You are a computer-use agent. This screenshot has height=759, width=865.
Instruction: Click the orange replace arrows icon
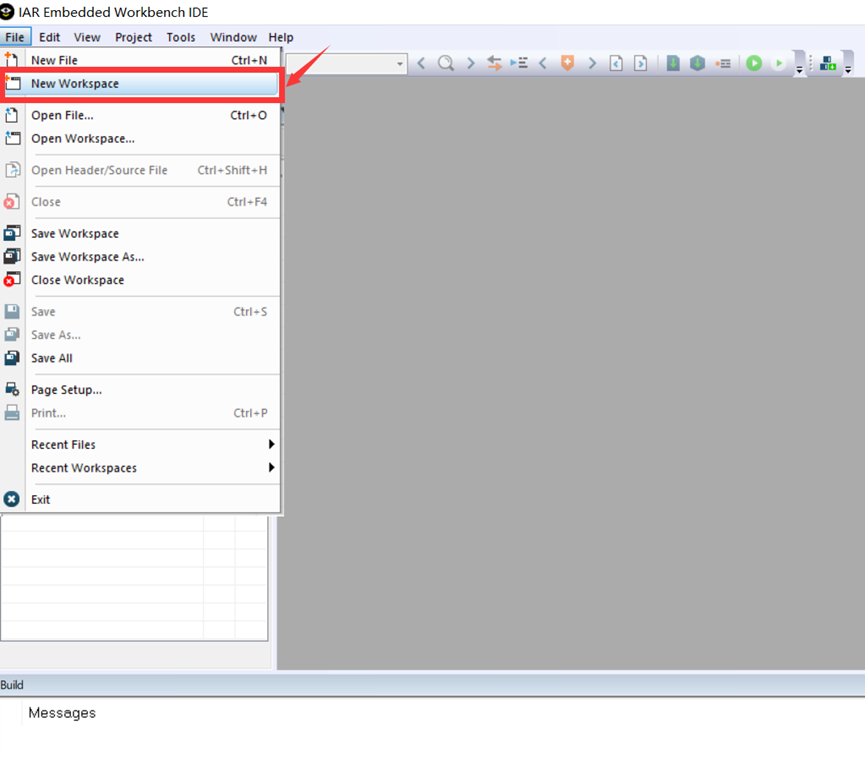tap(494, 63)
